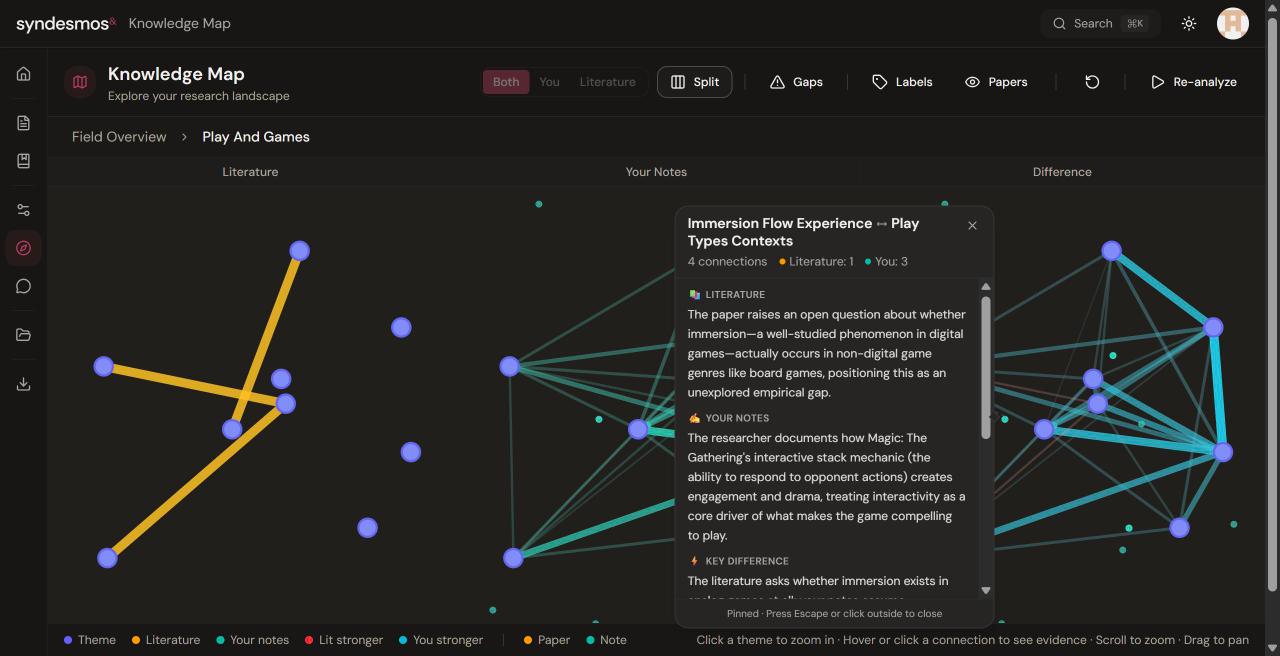Close the Immersion Flow Experience popup

coord(972,225)
